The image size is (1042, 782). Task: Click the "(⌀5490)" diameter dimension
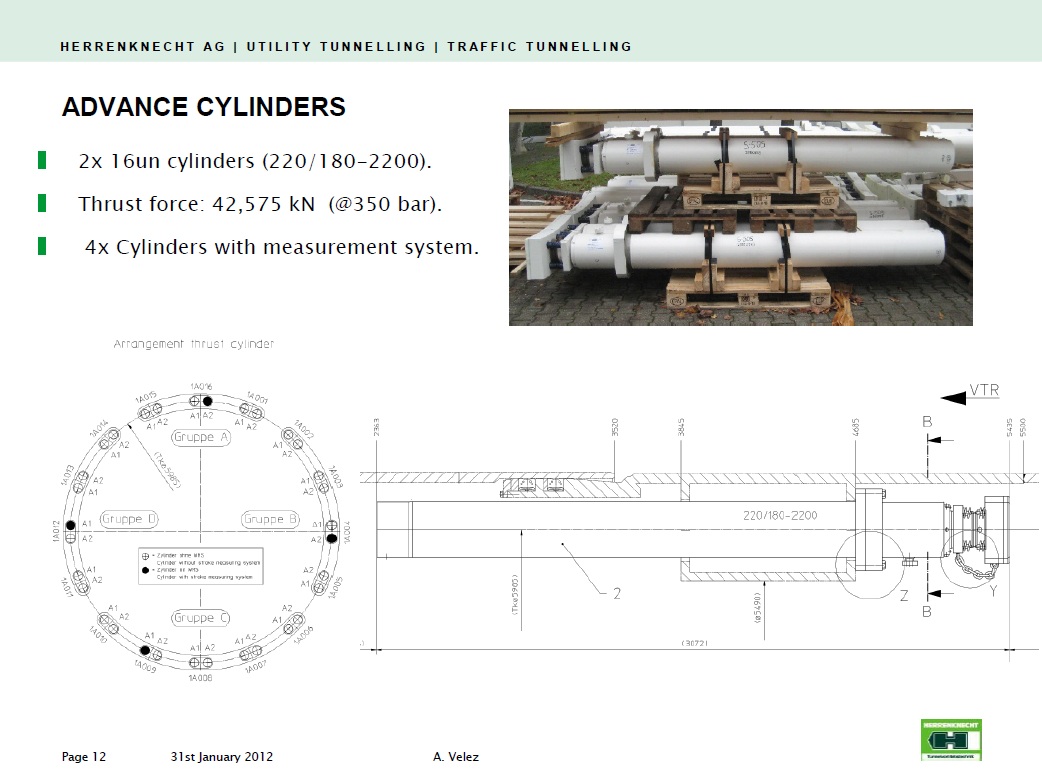[x=758, y=609]
